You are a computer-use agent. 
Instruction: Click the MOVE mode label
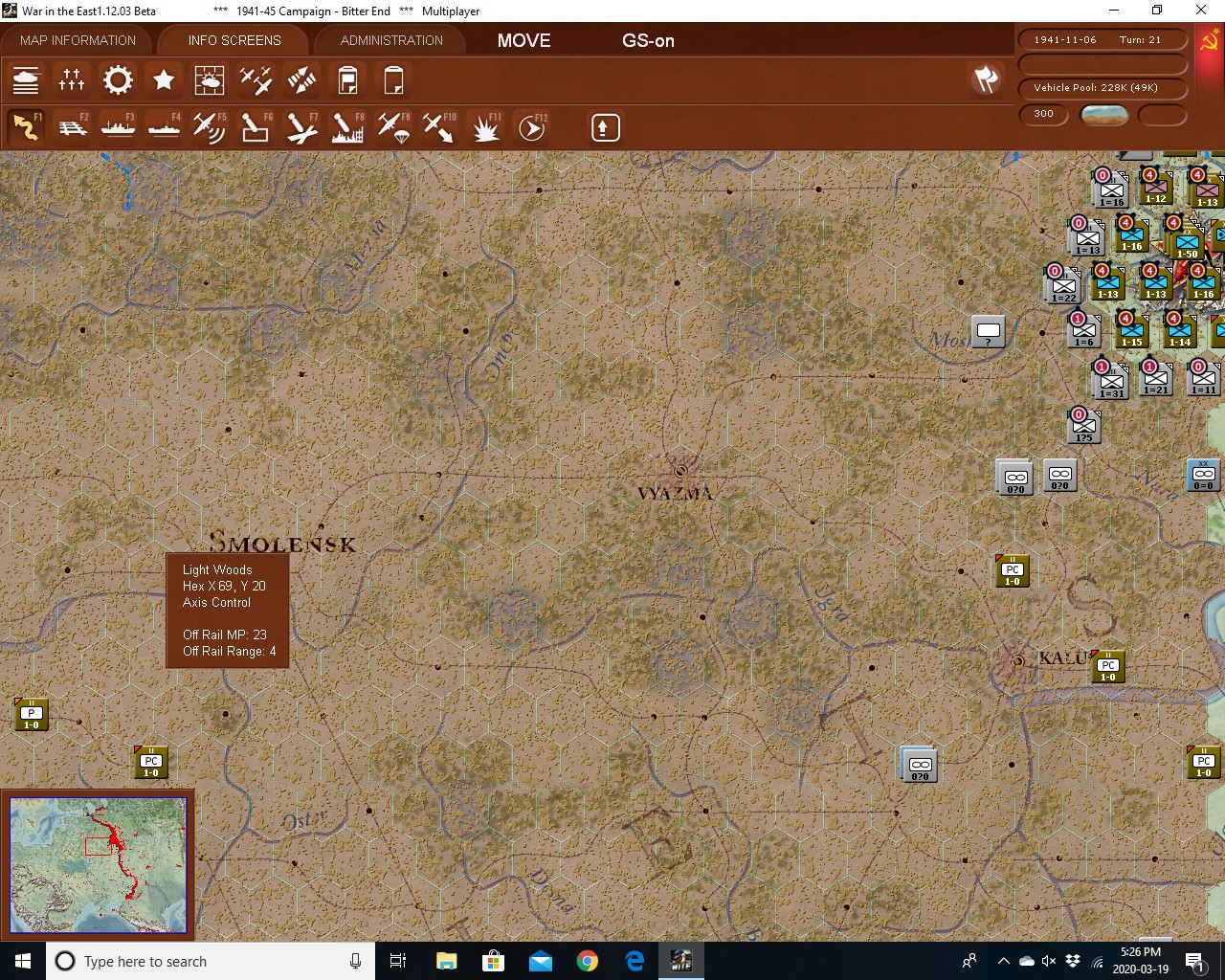523,40
